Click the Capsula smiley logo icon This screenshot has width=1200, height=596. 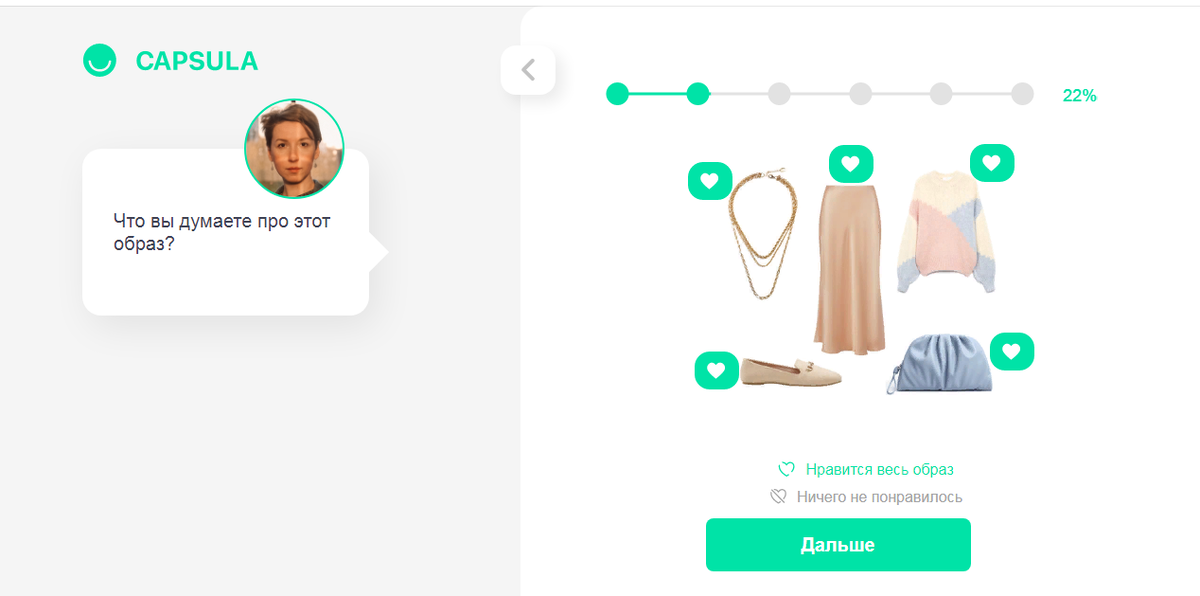tap(99, 61)
